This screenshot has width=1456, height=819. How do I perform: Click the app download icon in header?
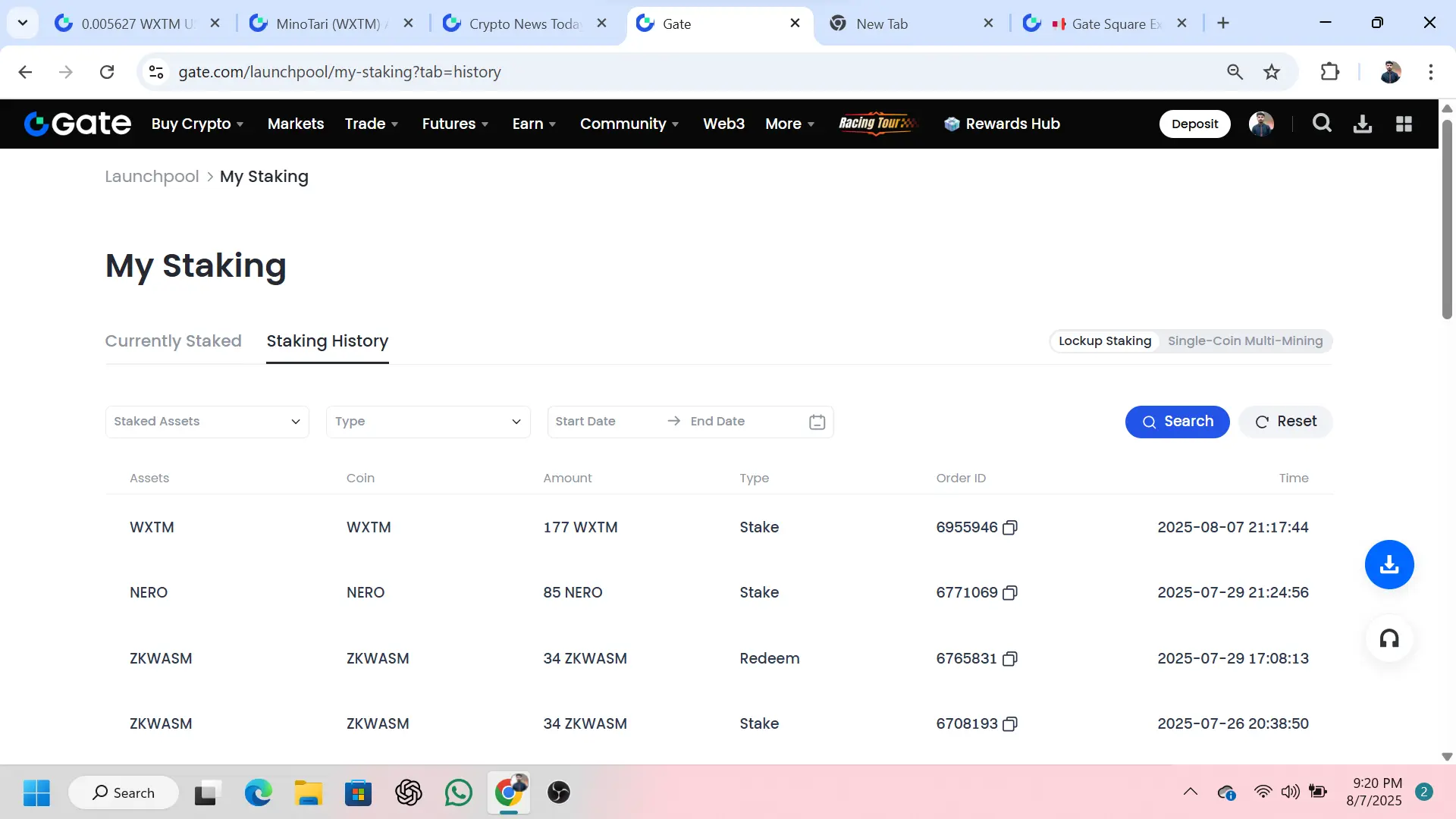1363,124
